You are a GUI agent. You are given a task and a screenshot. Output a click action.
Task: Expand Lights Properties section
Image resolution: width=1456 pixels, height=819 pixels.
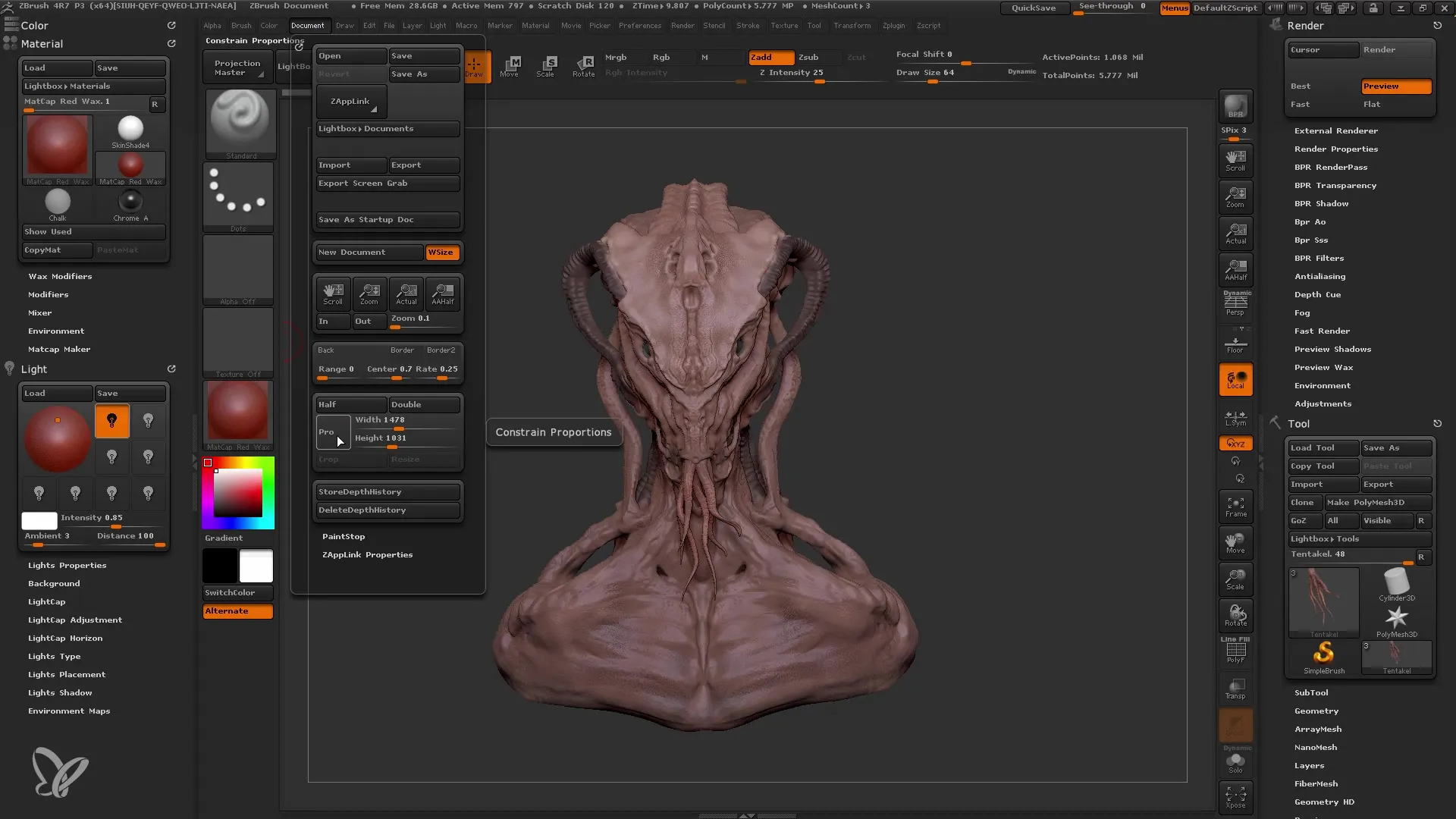click(x=67, y=566)
